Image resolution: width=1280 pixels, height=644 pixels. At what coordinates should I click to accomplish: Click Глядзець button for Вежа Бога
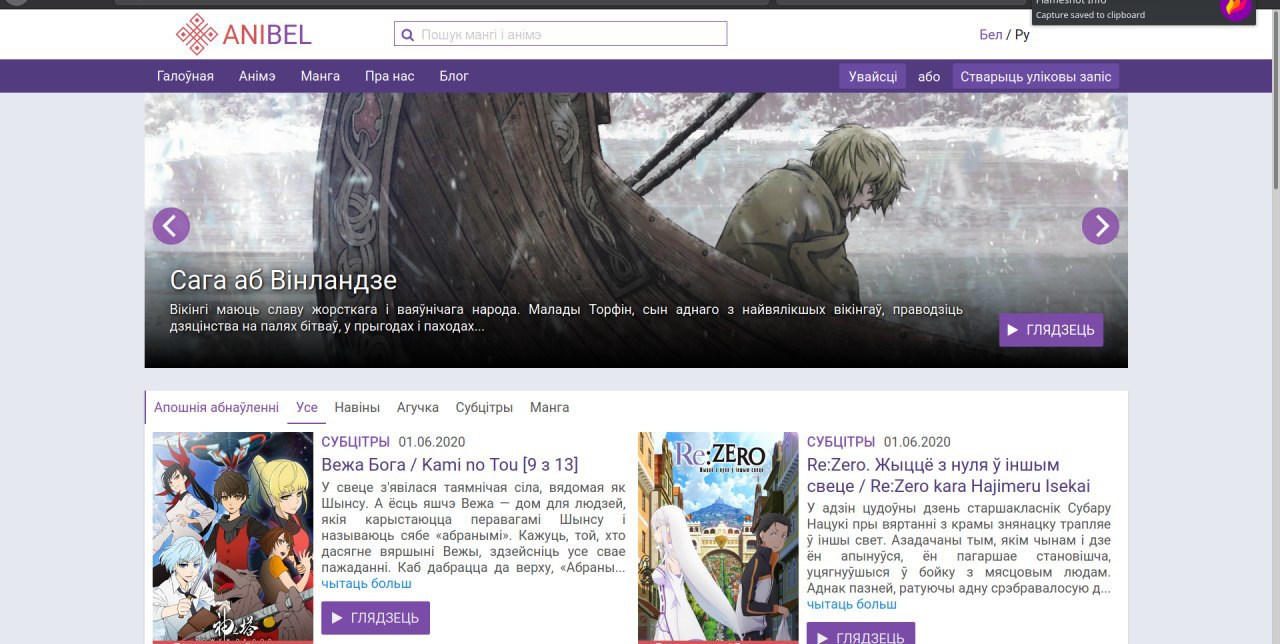pos(375,618)
